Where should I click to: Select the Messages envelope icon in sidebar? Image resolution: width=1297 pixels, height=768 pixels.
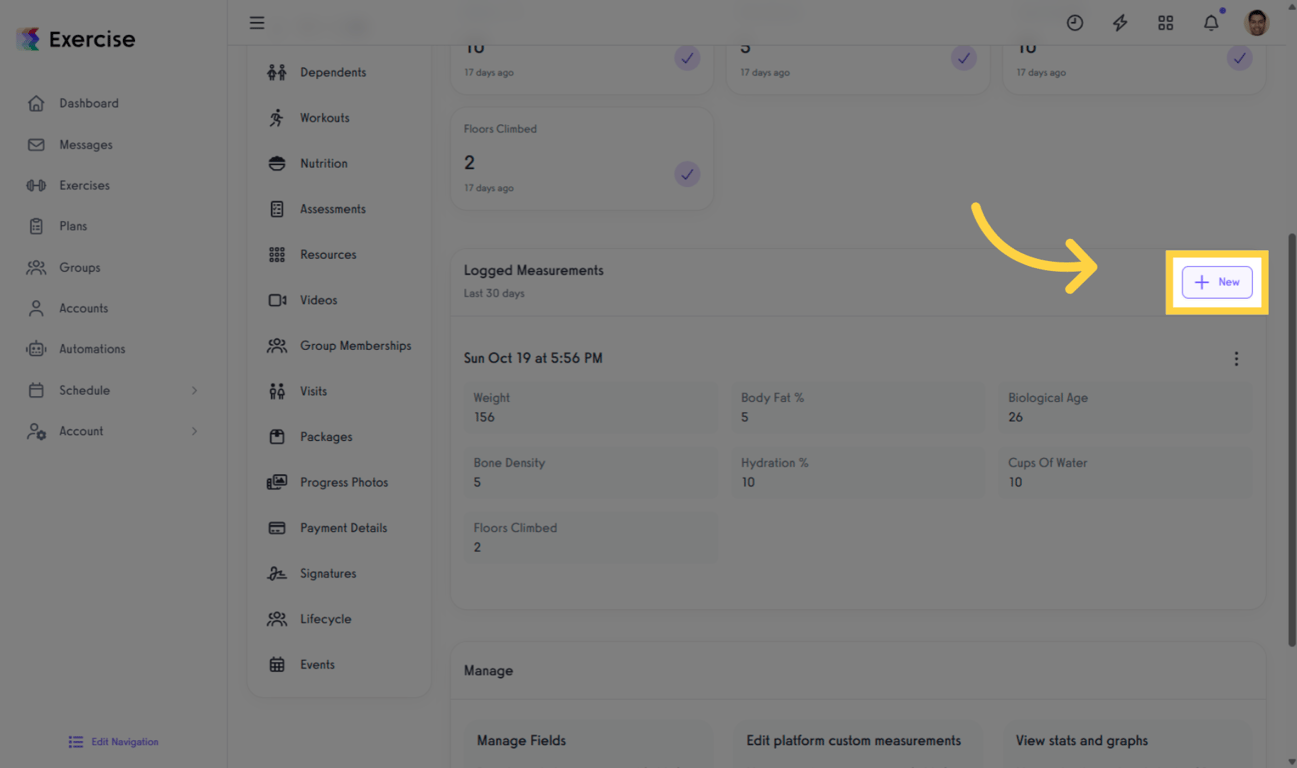point(35,144)
